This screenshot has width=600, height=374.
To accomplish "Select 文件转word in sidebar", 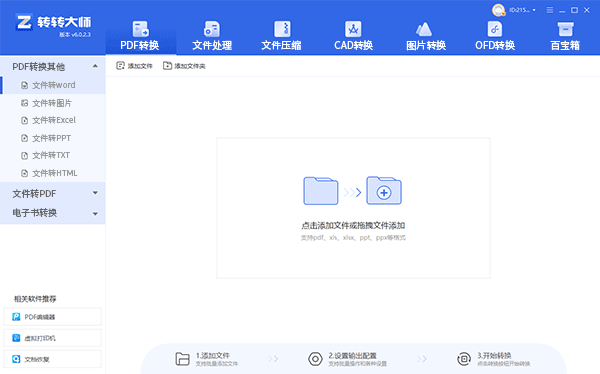I will [53, 85].
